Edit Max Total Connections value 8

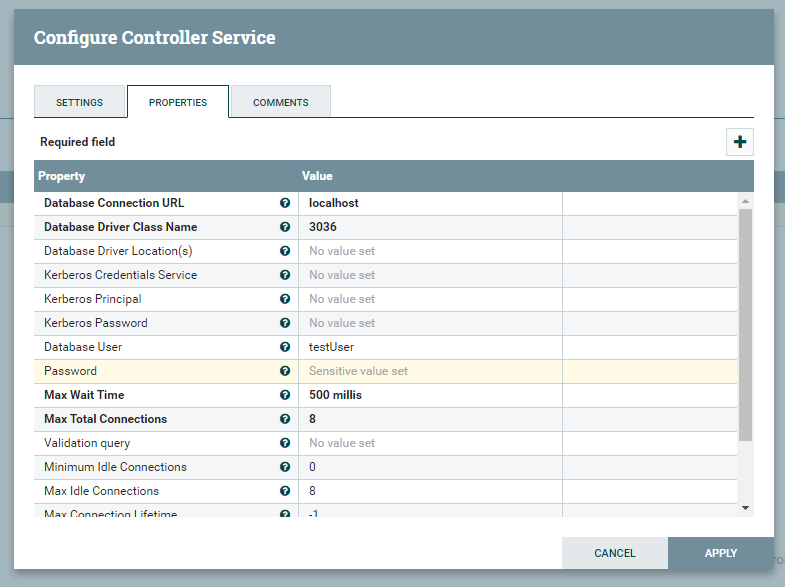430,419
